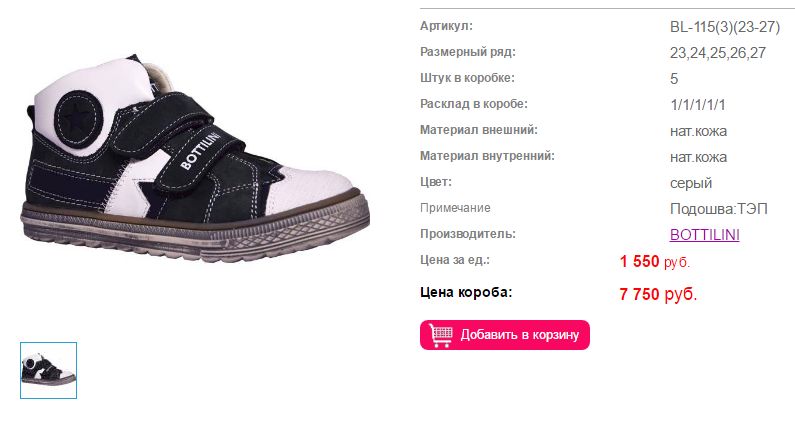Image resolution: width=795 pixels, height=425 pixels.
Task: Click the box price 7 750 руб.
Action: point(658,294)
